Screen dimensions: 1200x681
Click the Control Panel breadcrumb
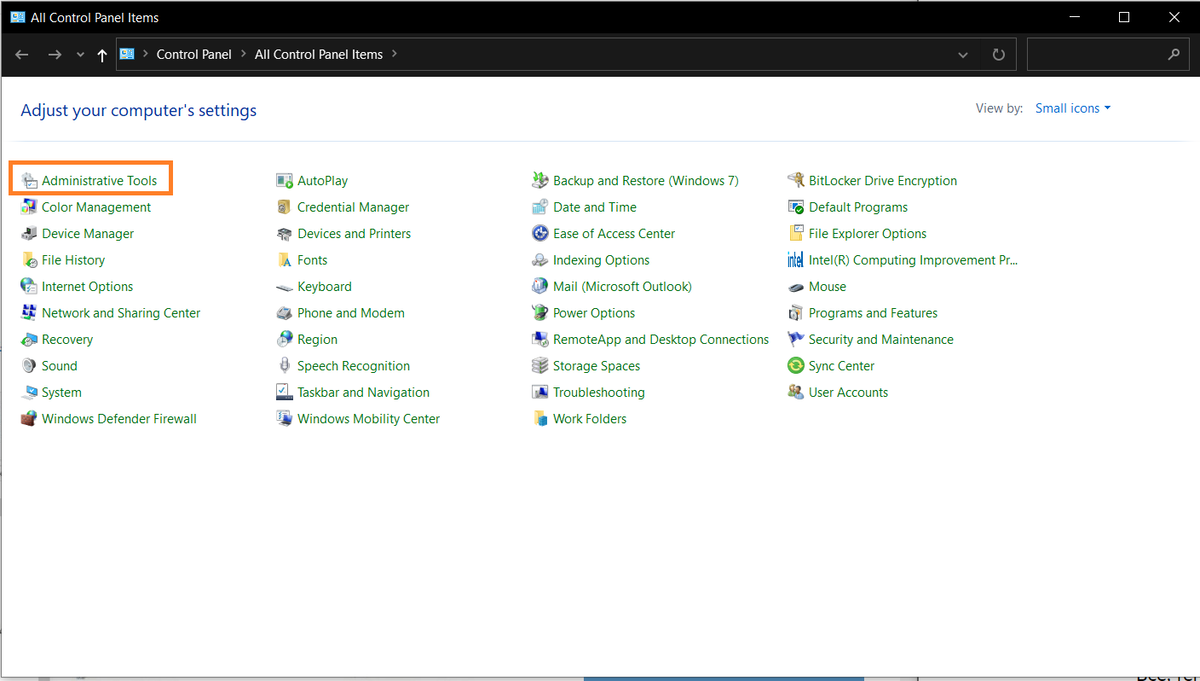(194, 54)
